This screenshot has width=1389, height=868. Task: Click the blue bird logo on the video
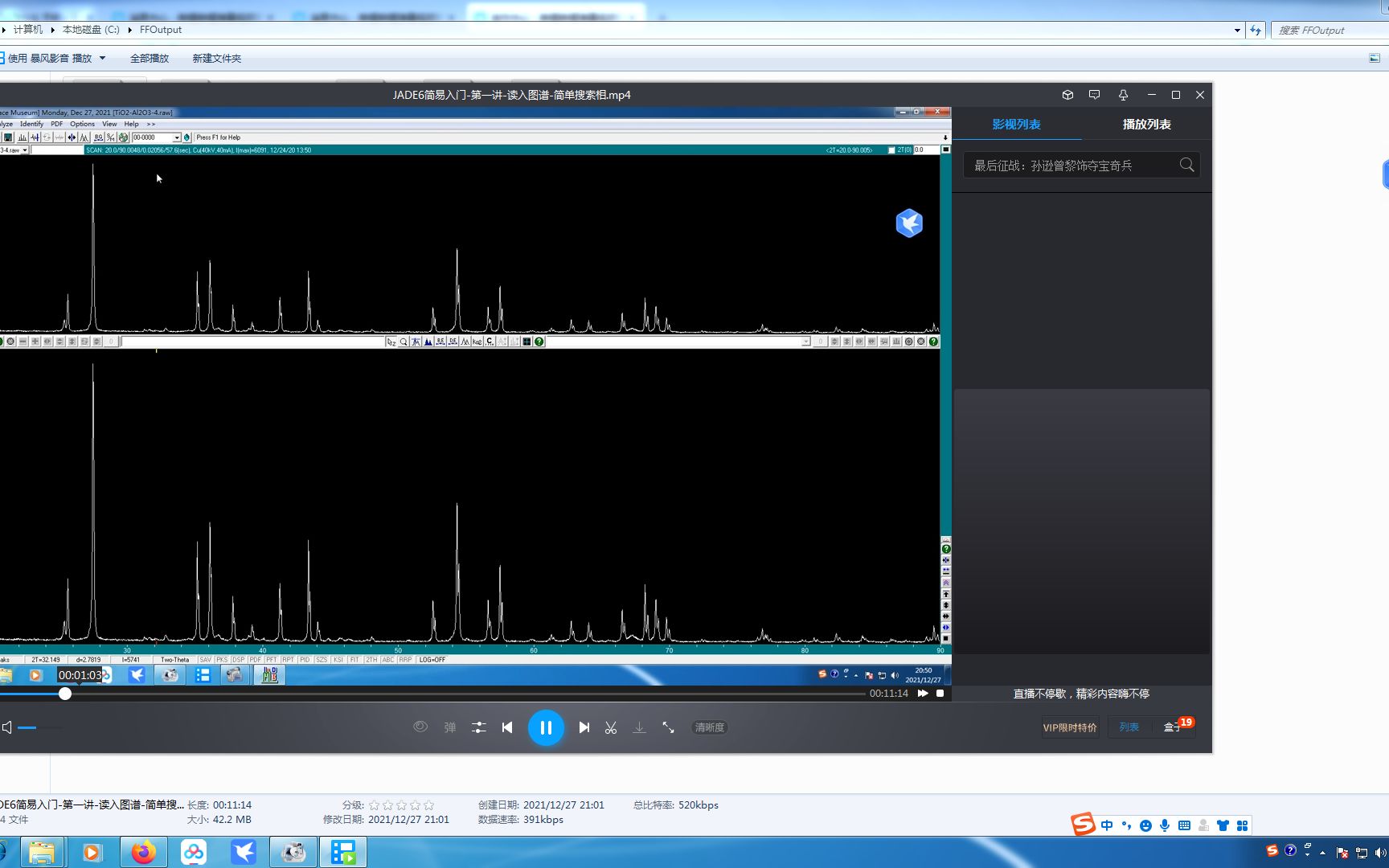(x=909, y=223)
